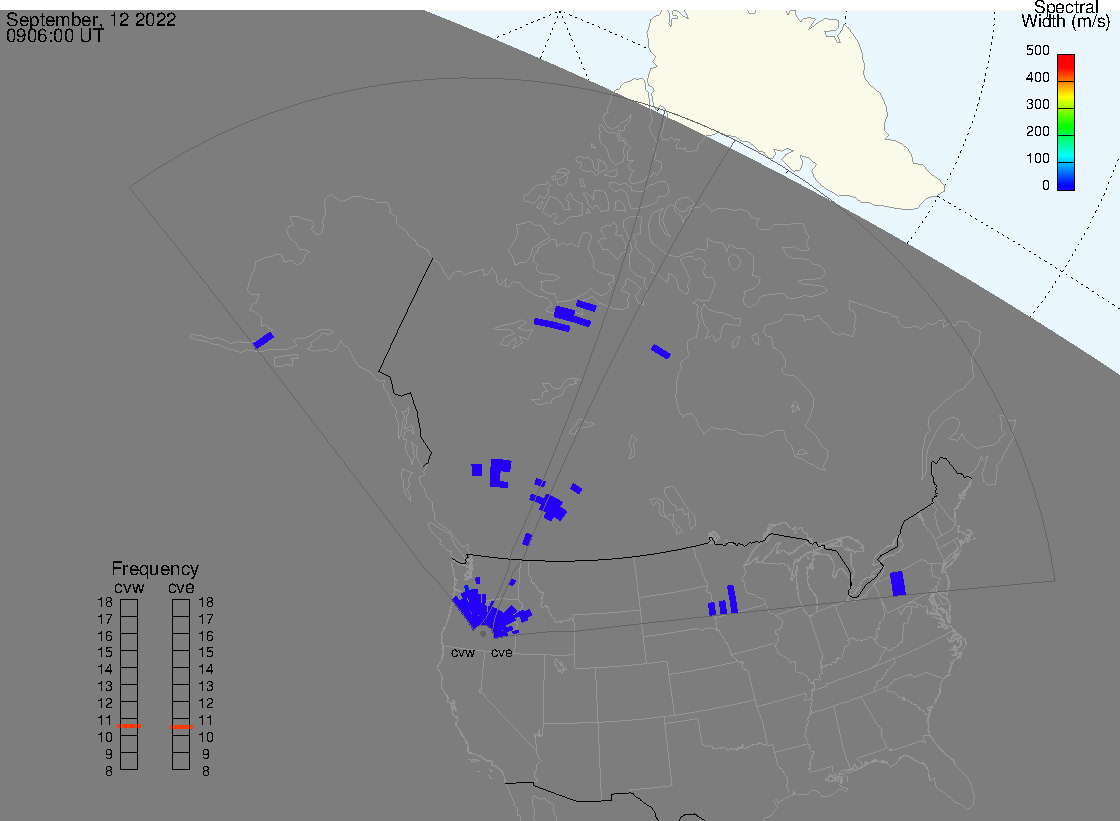The image size is (1120, 821).
Task: Click the date text 'September, 12 2022'
Action: tap(91, 19)
